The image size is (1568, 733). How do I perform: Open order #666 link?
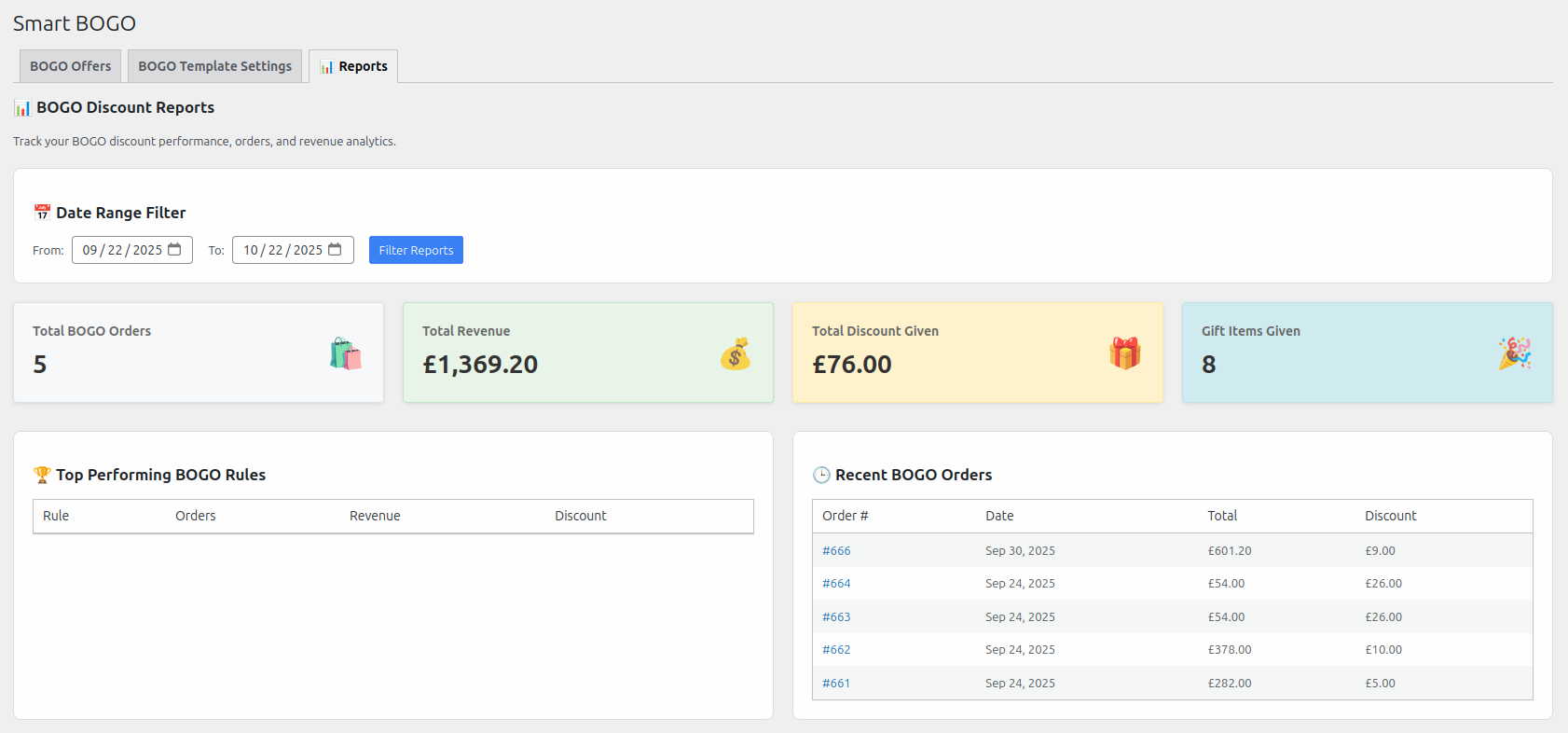point(836,551)
